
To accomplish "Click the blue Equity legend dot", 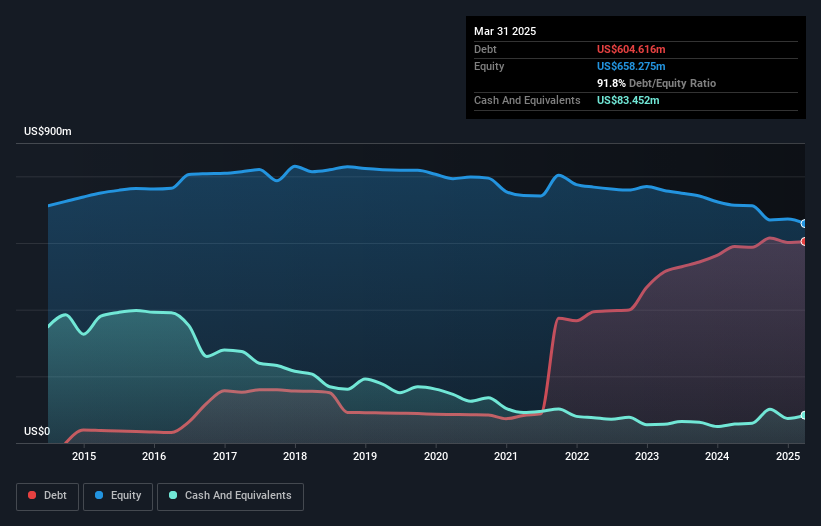I will [x=99, y=495].
